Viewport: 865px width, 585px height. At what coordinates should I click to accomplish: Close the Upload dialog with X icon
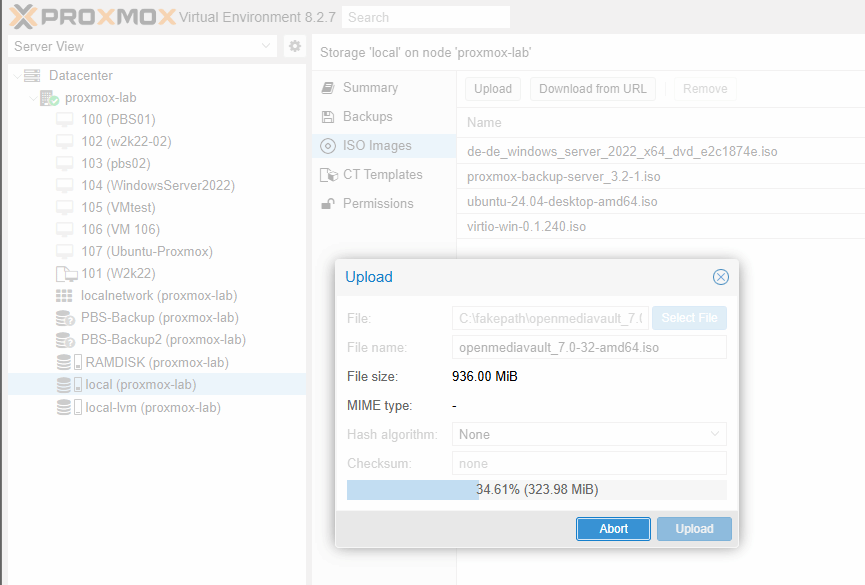coord(720,277)
